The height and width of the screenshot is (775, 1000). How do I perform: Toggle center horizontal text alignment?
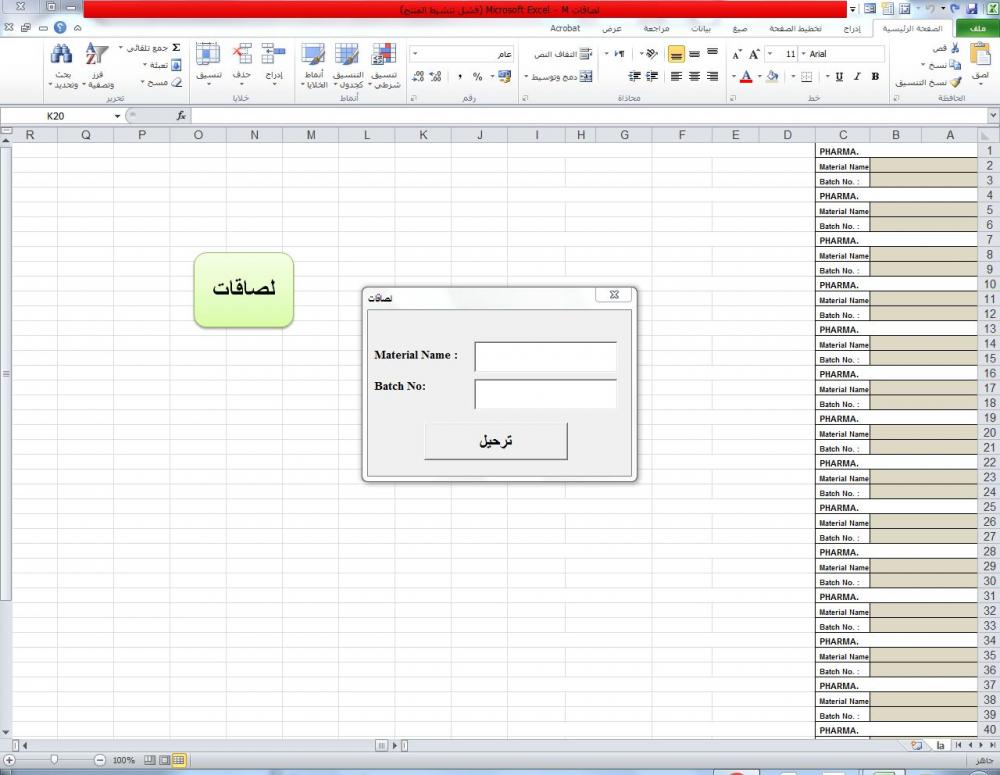coord(695,77)
